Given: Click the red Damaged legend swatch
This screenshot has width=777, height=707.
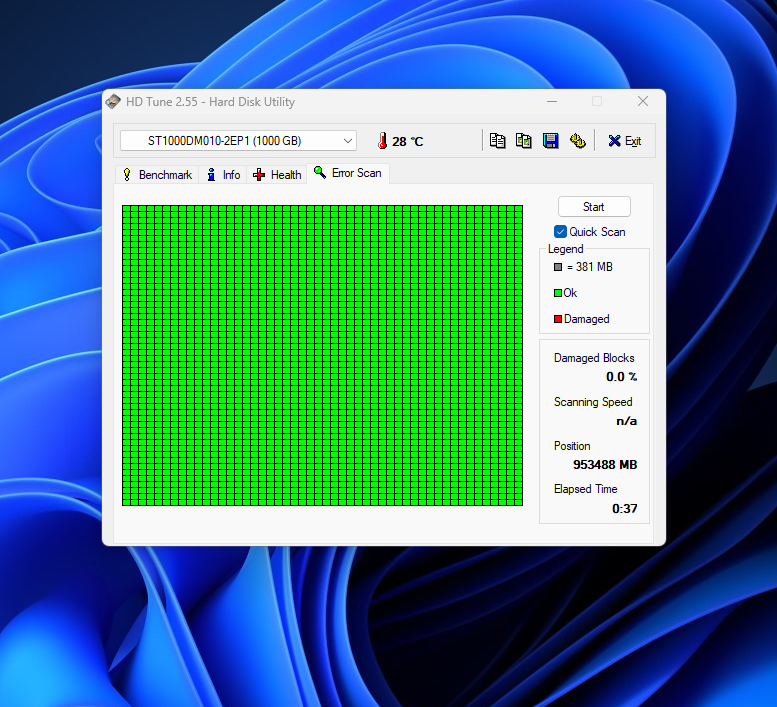Looking at the screenshot, I should click(x=558, y=319).
